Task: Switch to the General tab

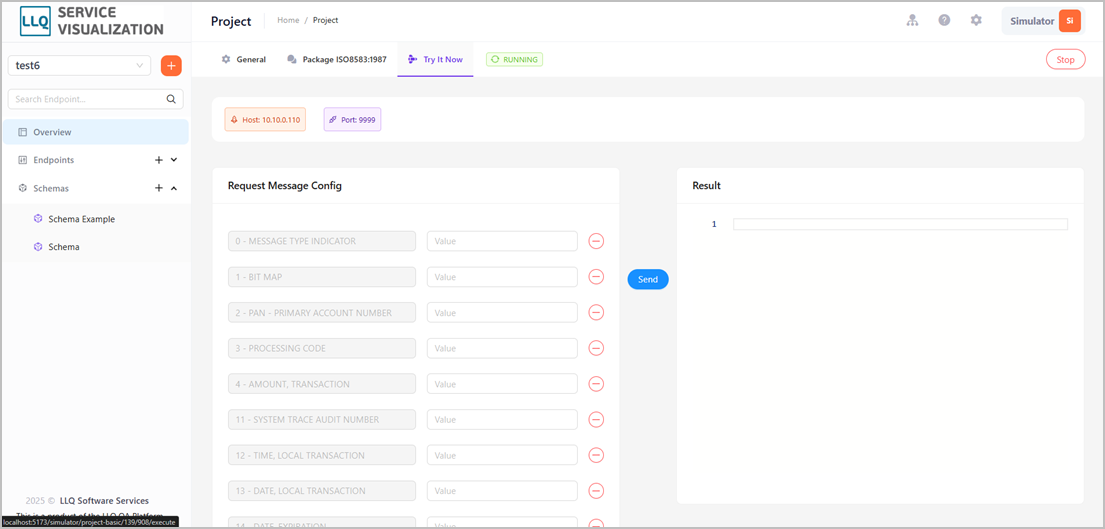Action: click(244, 59)
